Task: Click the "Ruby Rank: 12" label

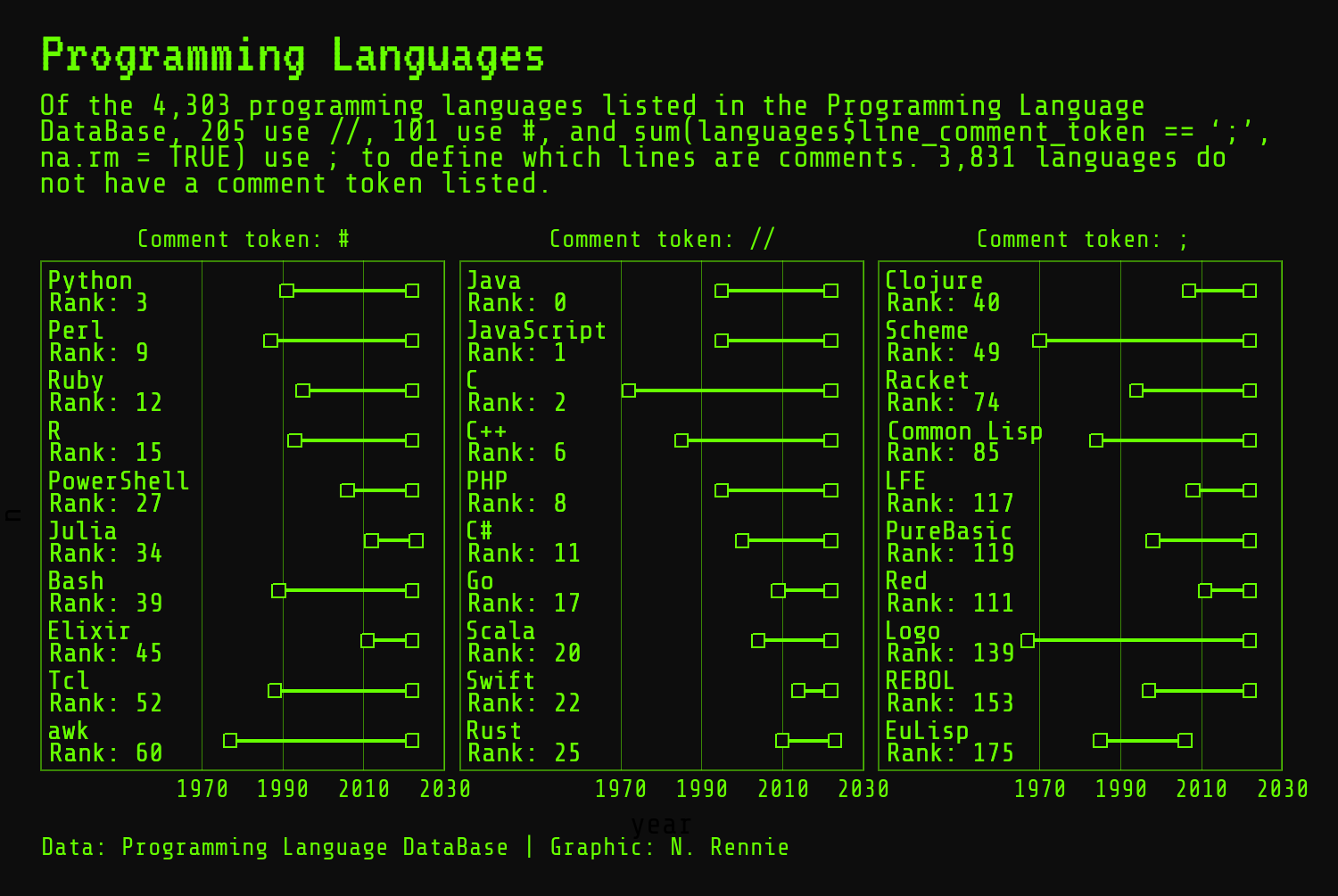Action: (105, 391)
